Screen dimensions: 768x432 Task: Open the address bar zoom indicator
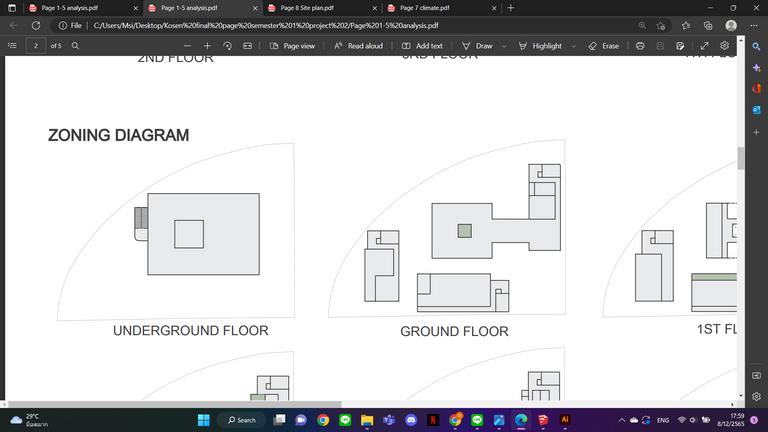[642, 25]
